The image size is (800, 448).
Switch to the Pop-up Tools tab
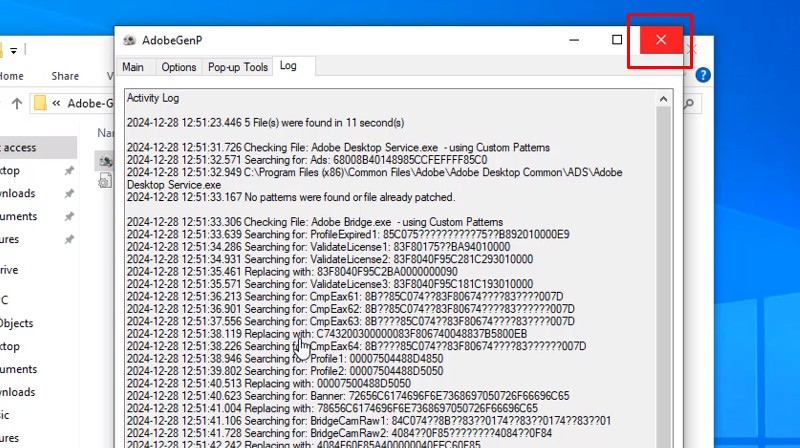tap(238, 67)
